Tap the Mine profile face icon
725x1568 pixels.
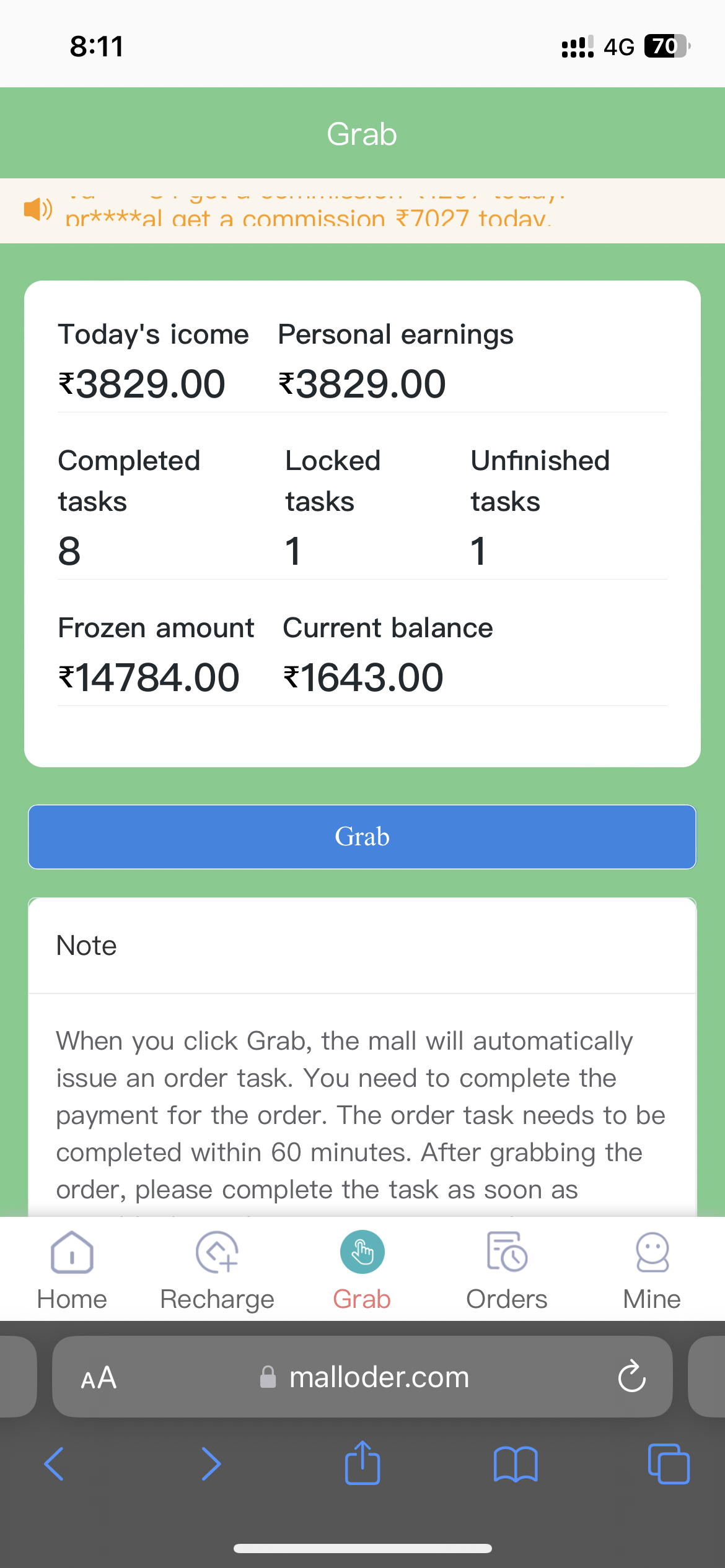tap(652, 1252)
